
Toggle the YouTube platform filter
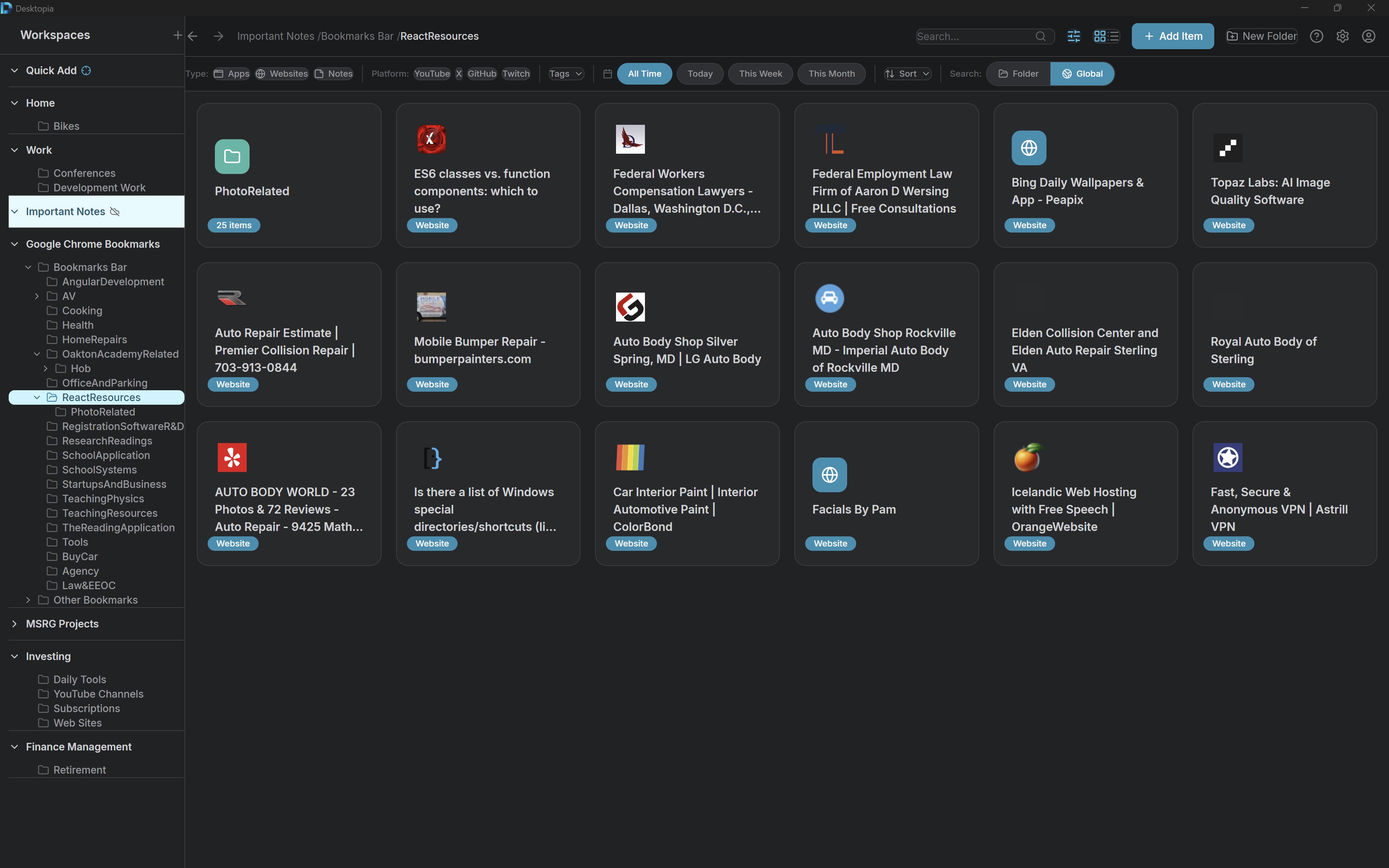click(x=432, y=73)
